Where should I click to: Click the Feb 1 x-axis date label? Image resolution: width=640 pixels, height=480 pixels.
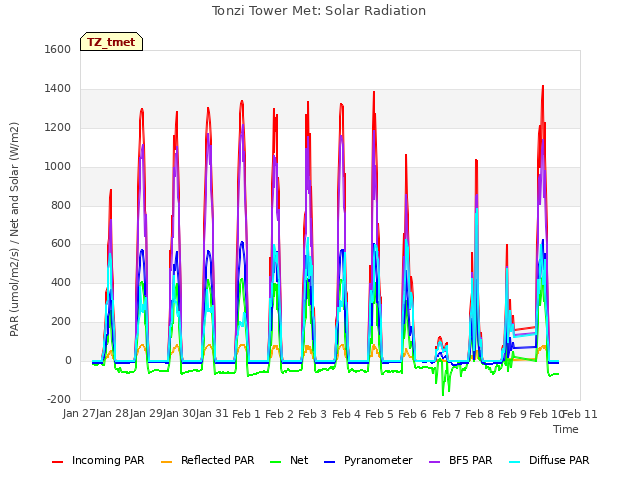246,415
